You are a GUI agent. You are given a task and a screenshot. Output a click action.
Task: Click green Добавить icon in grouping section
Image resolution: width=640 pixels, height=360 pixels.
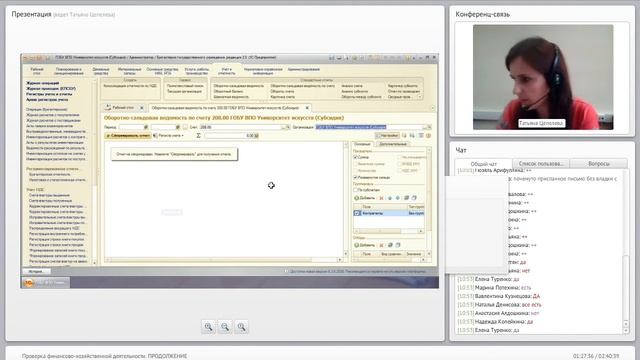356,198
